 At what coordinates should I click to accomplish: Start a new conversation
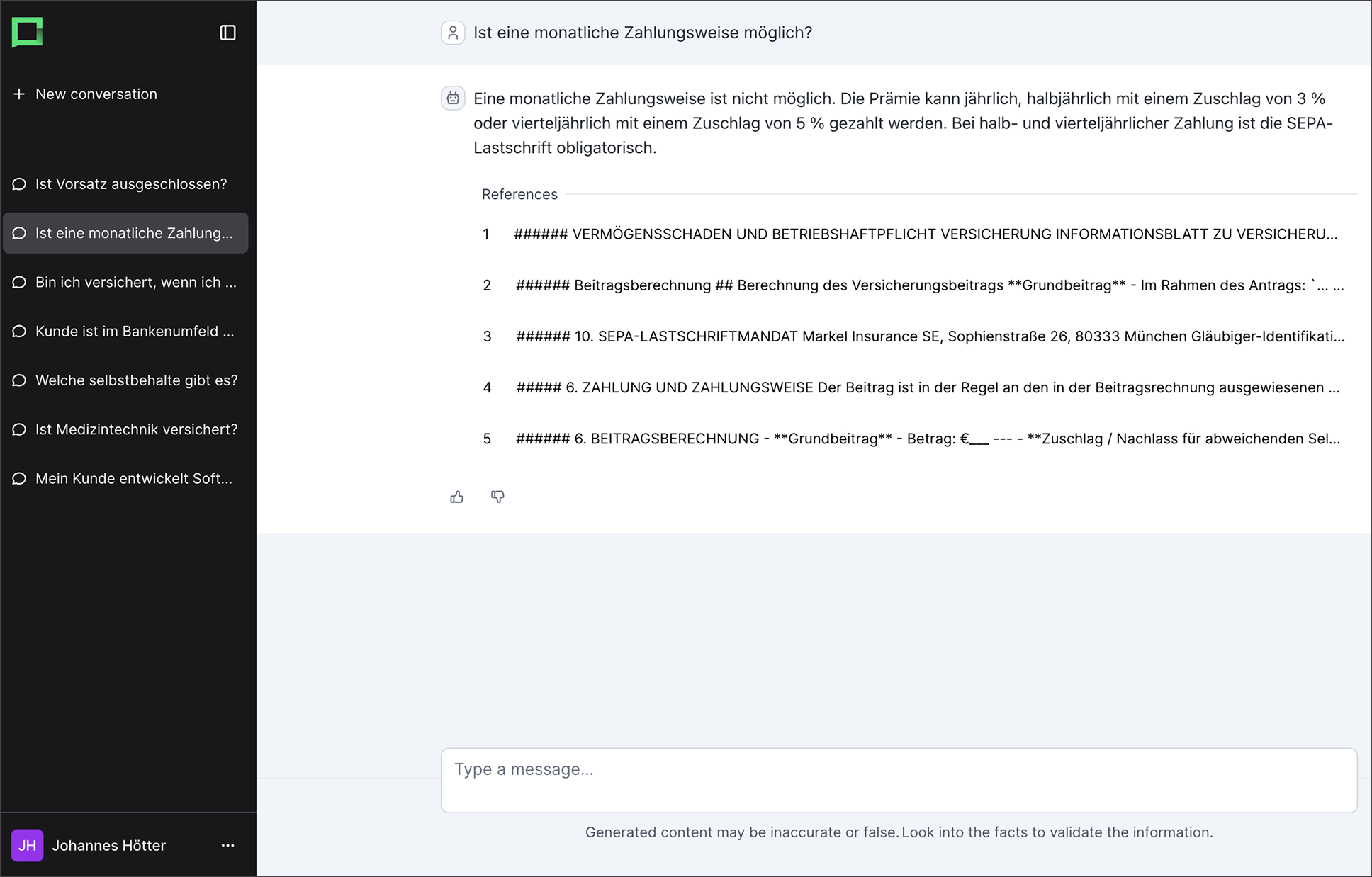(x=85, y=94)
